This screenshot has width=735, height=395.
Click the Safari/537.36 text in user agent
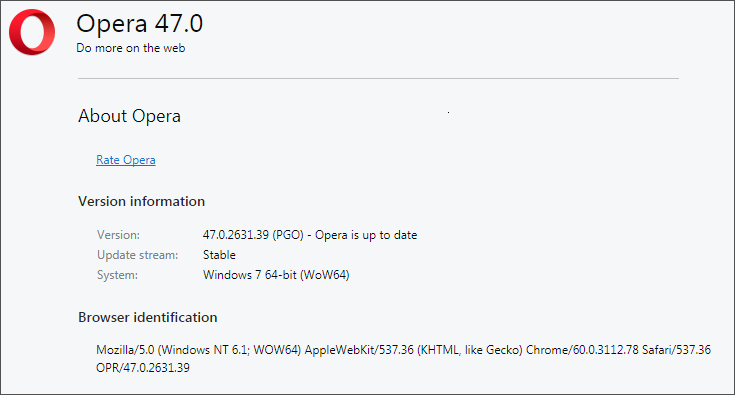point(676,350)
